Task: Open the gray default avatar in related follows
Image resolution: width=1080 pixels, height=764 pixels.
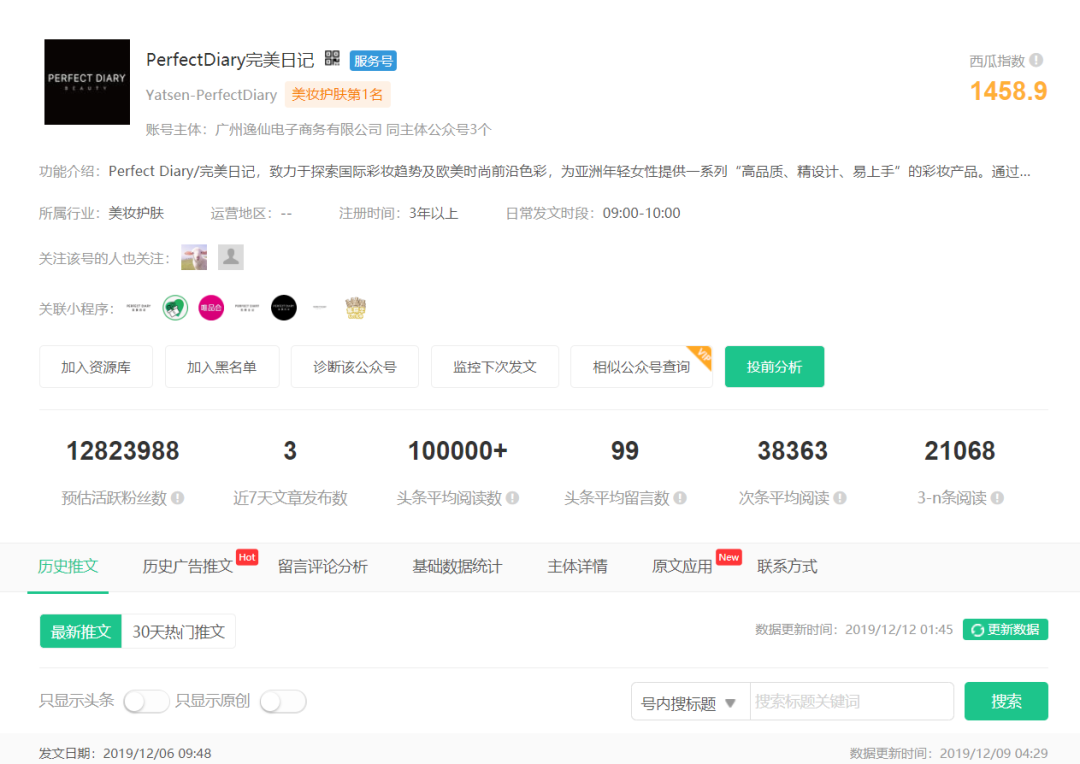Action: (x=231, y=257)
